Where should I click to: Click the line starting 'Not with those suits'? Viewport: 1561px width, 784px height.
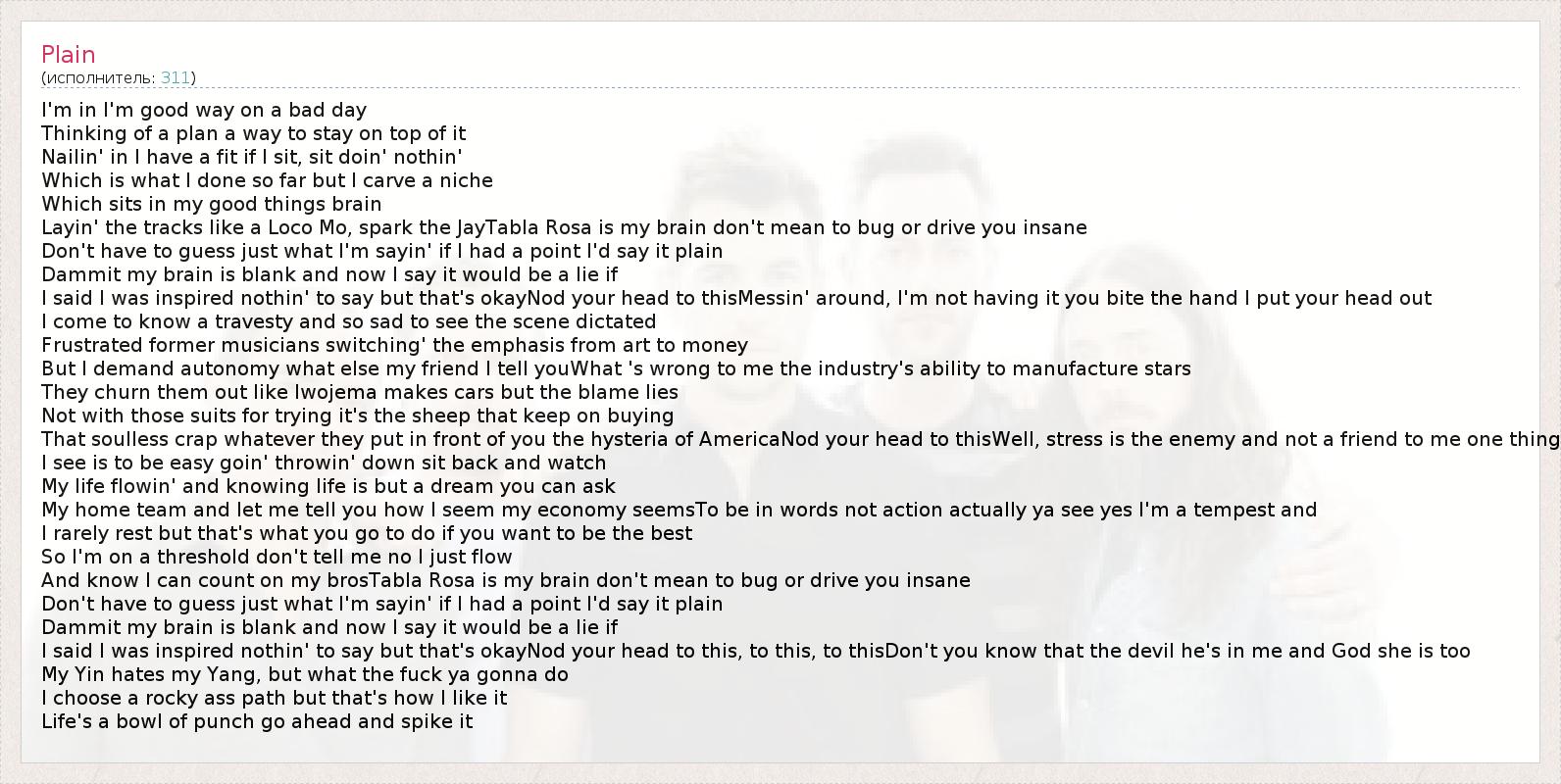click(357, 416)
